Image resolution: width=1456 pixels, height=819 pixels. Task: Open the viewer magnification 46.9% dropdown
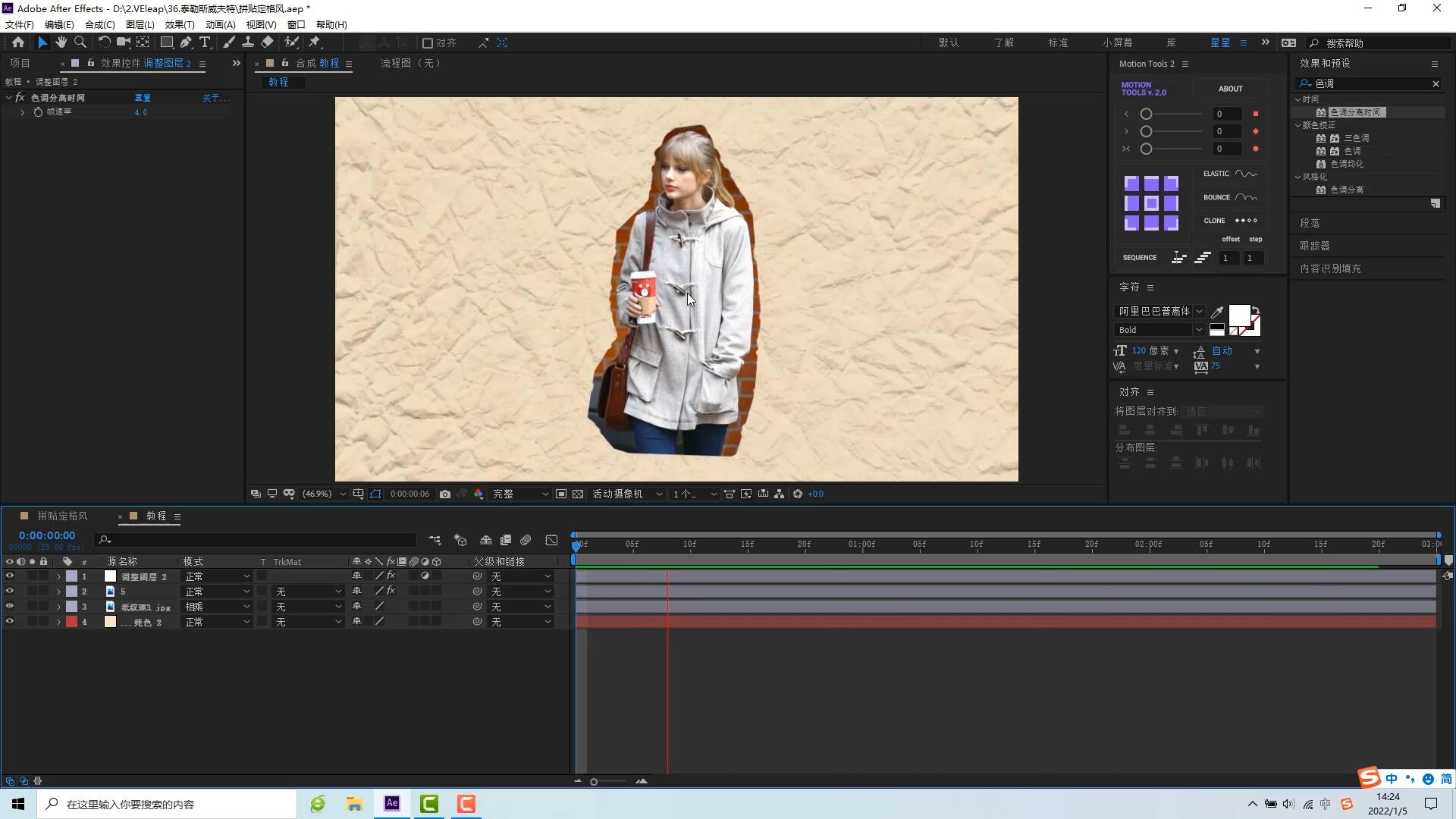tap(324, 494)
